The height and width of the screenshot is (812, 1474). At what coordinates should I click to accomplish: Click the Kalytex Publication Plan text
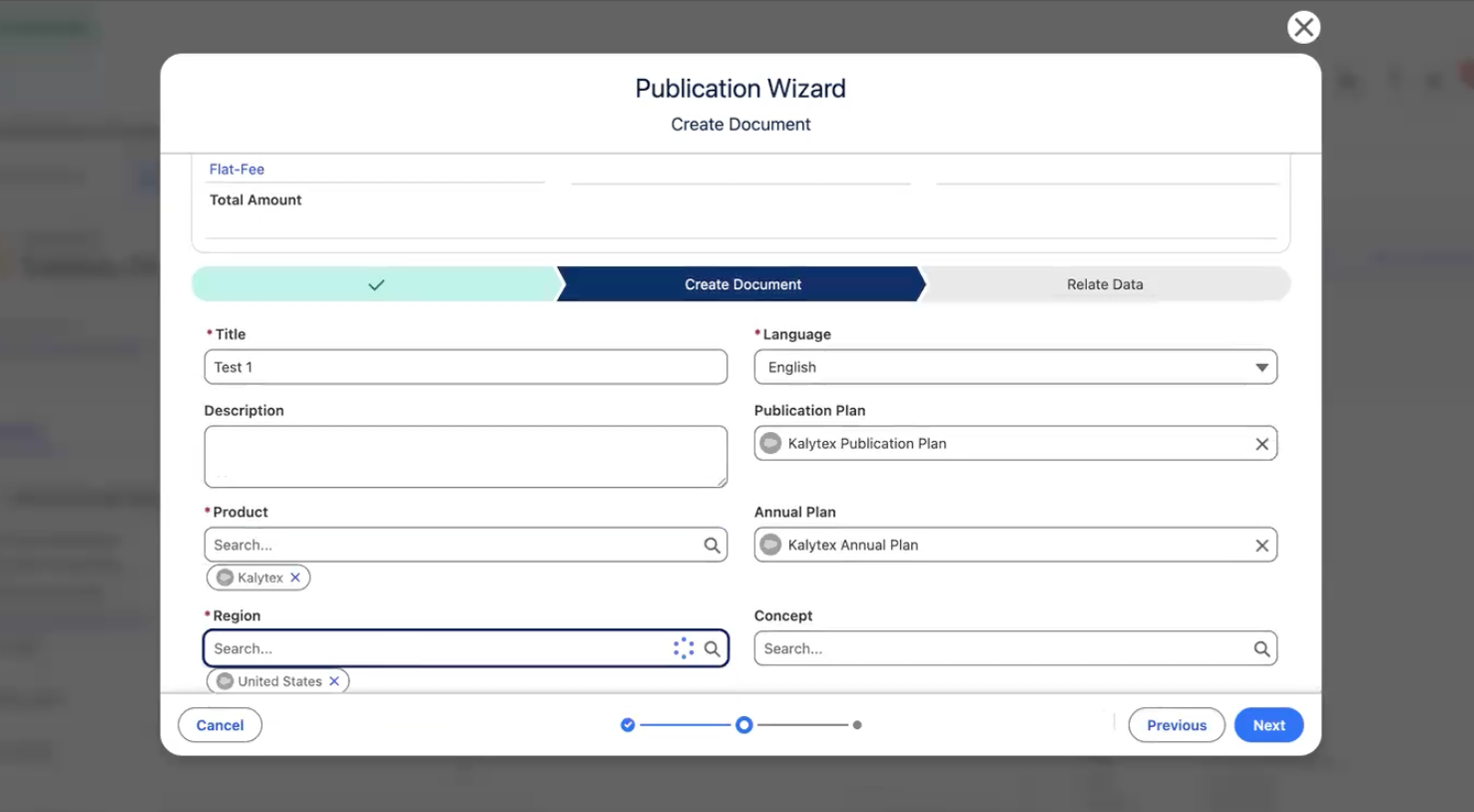pyautogui.click(x=867, y=444)
